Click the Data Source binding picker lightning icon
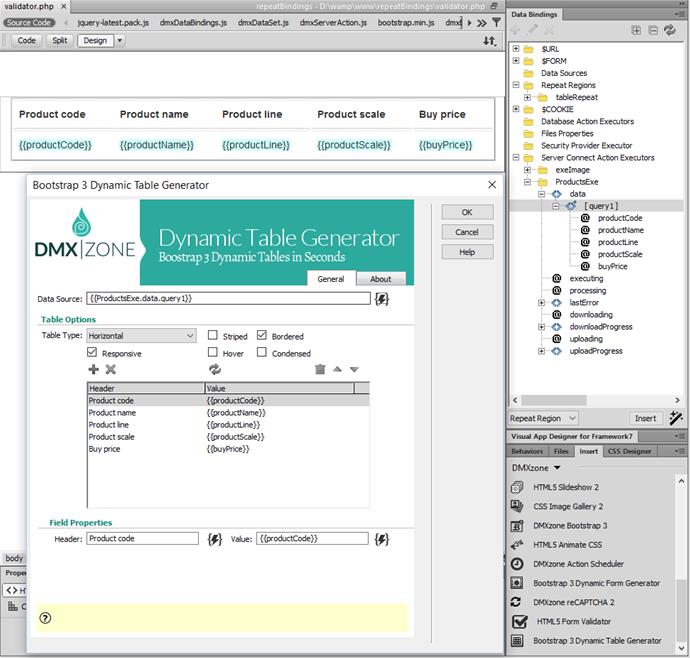The width and height of the screenshot is (690, 658). (382, 299)
